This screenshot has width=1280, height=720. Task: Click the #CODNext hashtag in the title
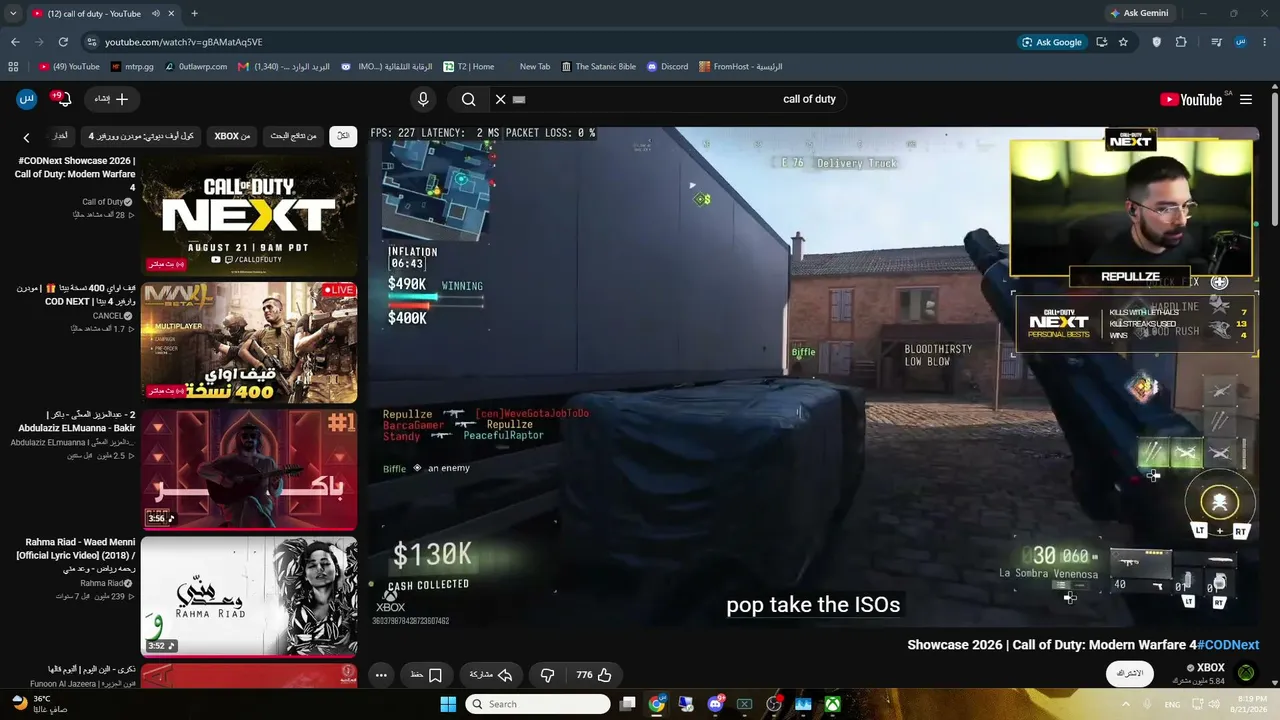click(x=1228, y=645)
